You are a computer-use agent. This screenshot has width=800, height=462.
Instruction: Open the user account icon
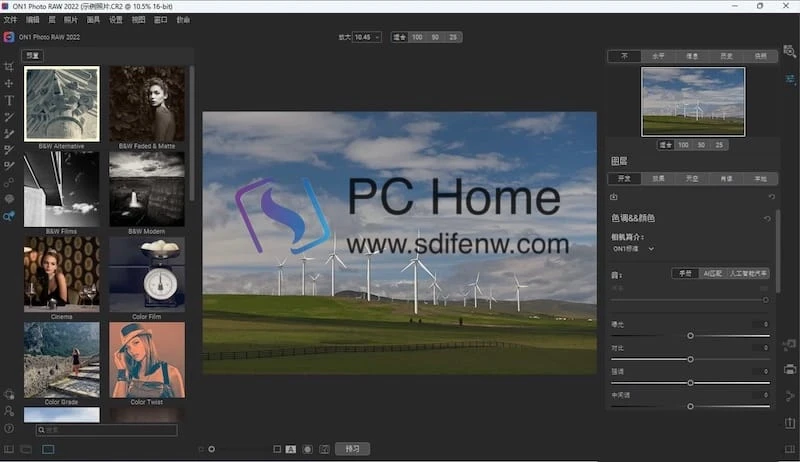click(x=9, y=411)
